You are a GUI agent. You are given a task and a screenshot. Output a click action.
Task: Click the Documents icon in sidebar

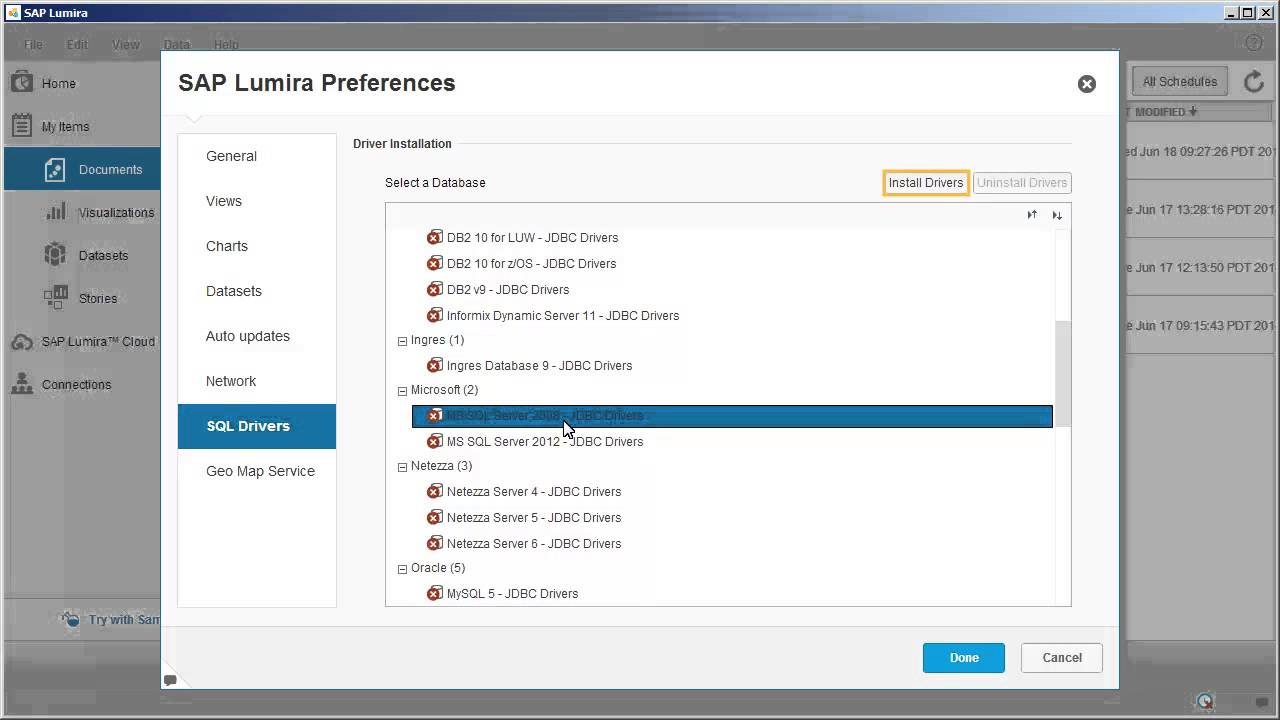coord(55,170)
